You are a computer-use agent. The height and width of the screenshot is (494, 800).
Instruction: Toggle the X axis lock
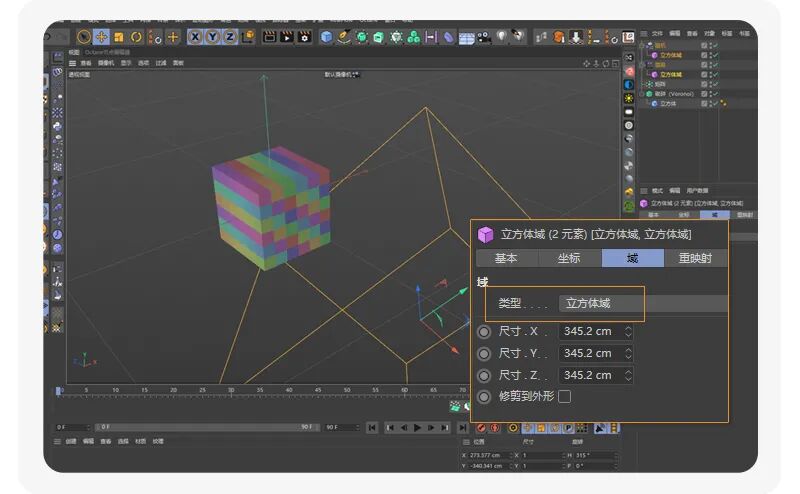[x=195, y=37]
